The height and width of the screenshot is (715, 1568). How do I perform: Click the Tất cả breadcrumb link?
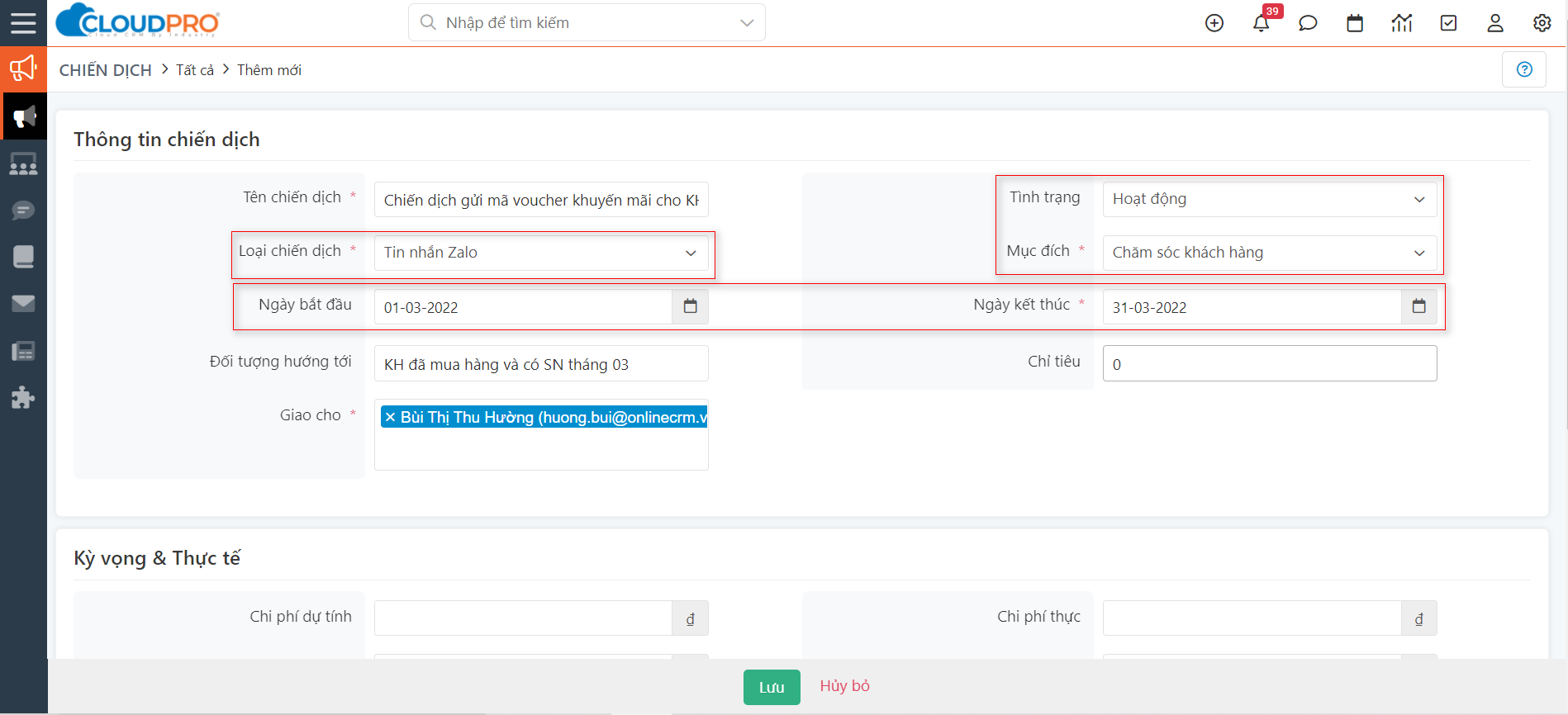coord(195,70)
